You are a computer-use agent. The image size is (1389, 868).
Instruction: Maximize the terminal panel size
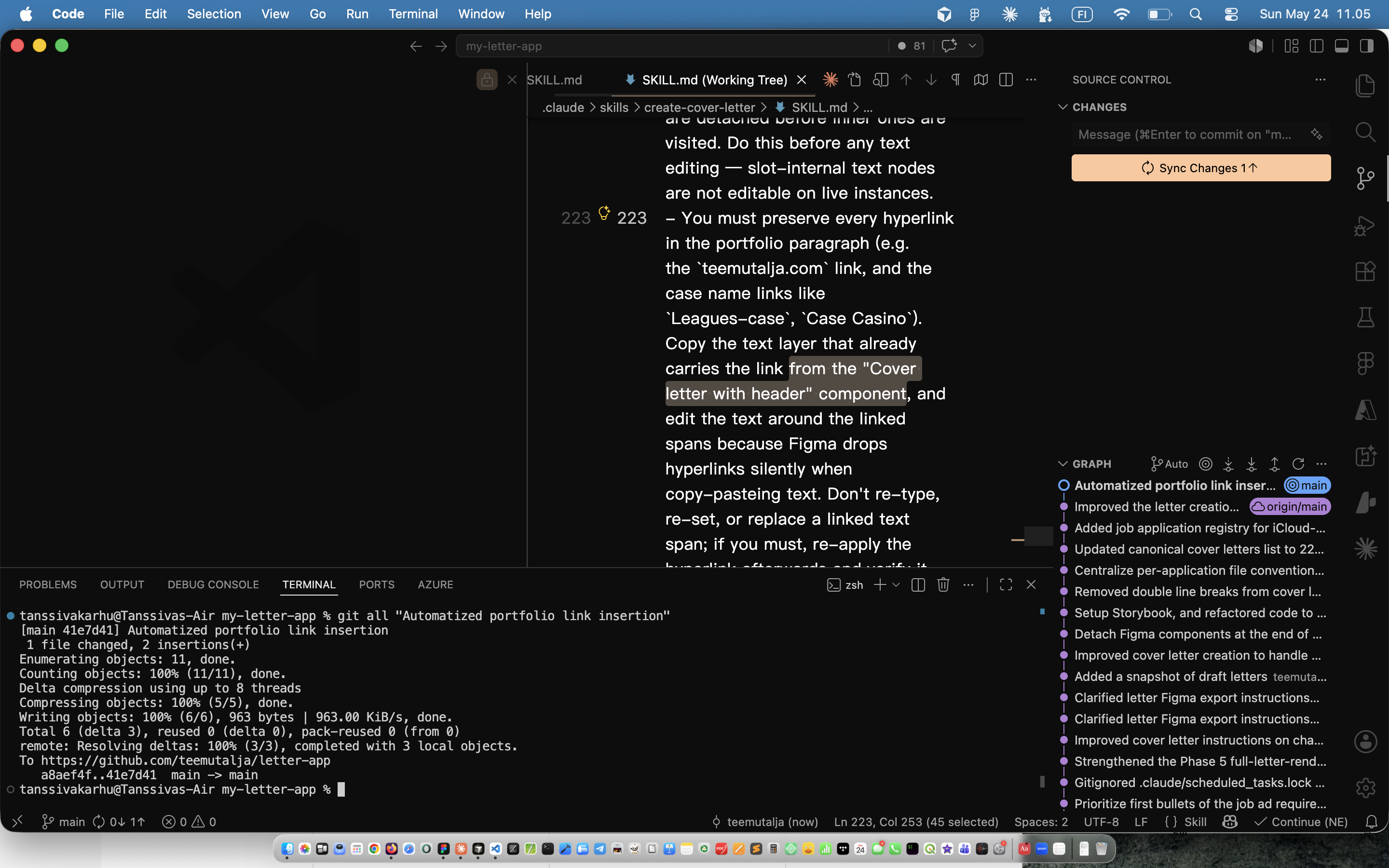(x=1006, y=584)
